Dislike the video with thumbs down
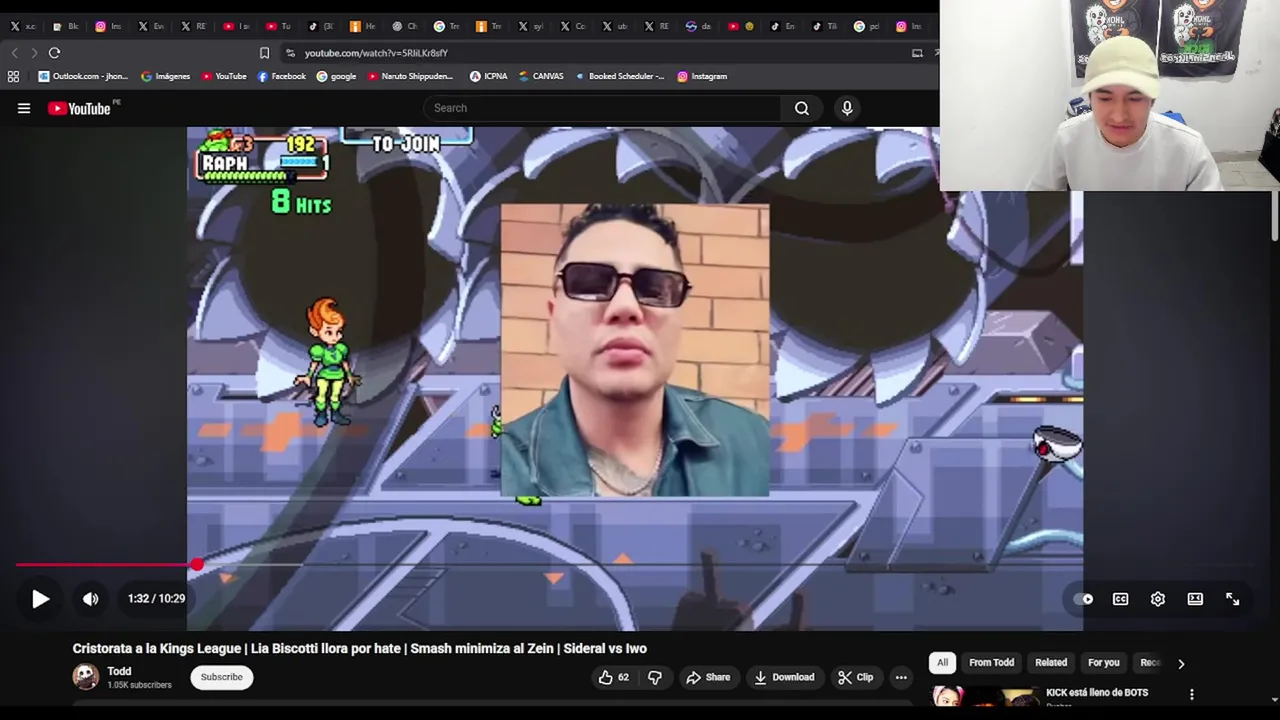Image resolution: width=1280 pixels, height=720 pixels. [x=655, y=677]
